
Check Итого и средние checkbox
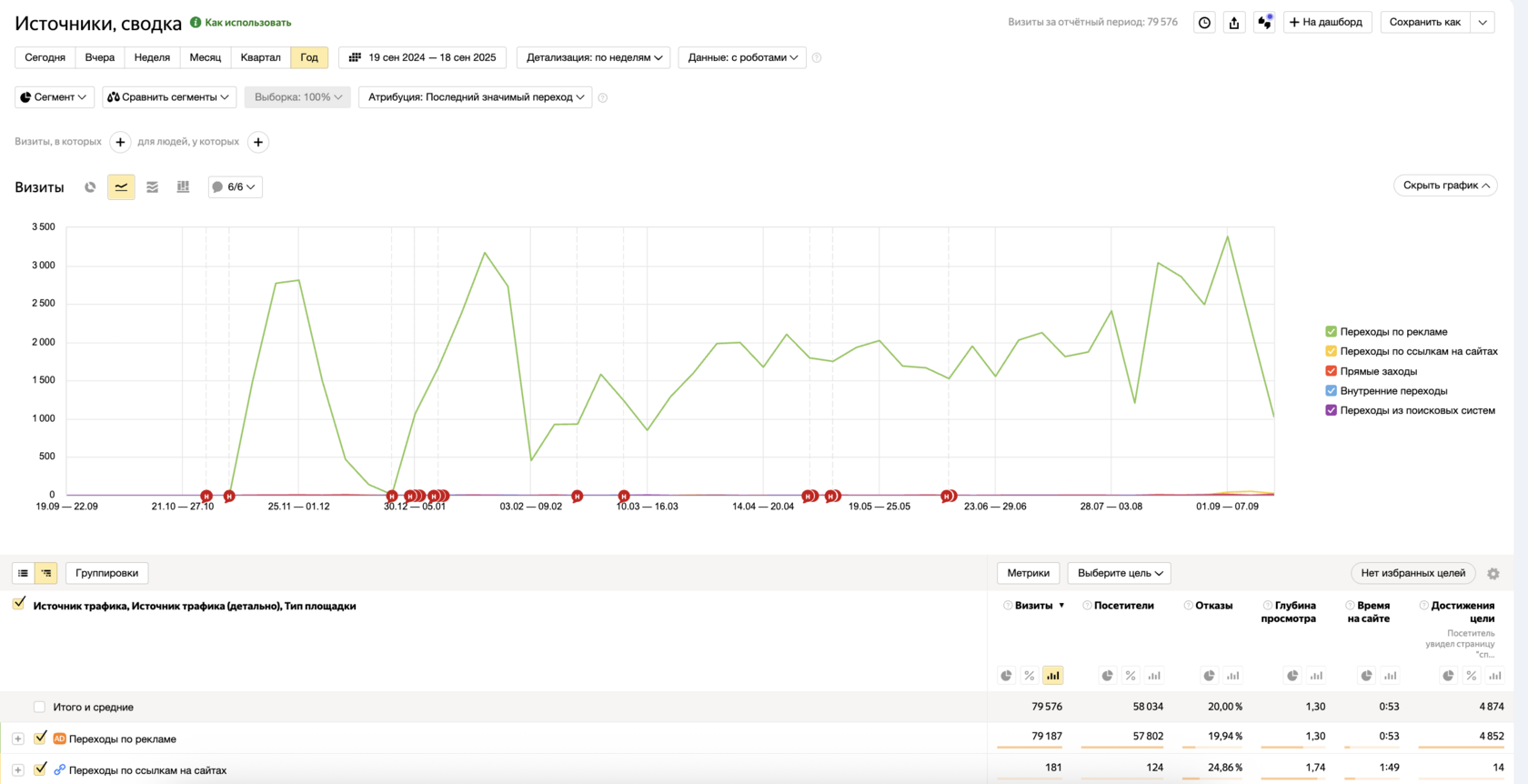tap(39, 707)
